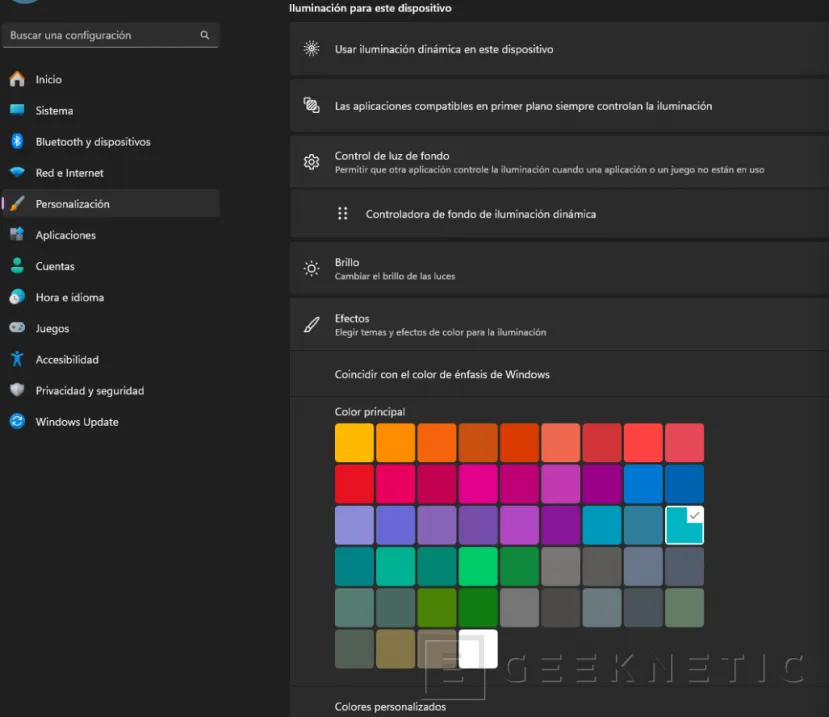Open the Sistema settings page
829x717 pixels.
(54, 111)
